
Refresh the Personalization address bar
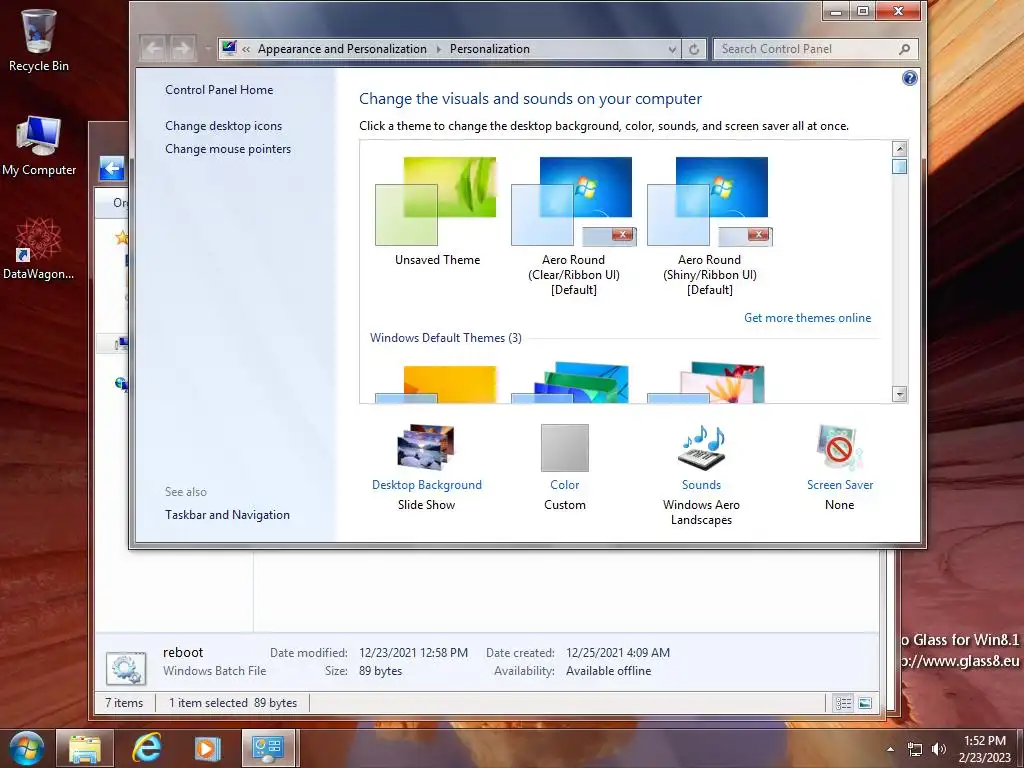point(694,49)
